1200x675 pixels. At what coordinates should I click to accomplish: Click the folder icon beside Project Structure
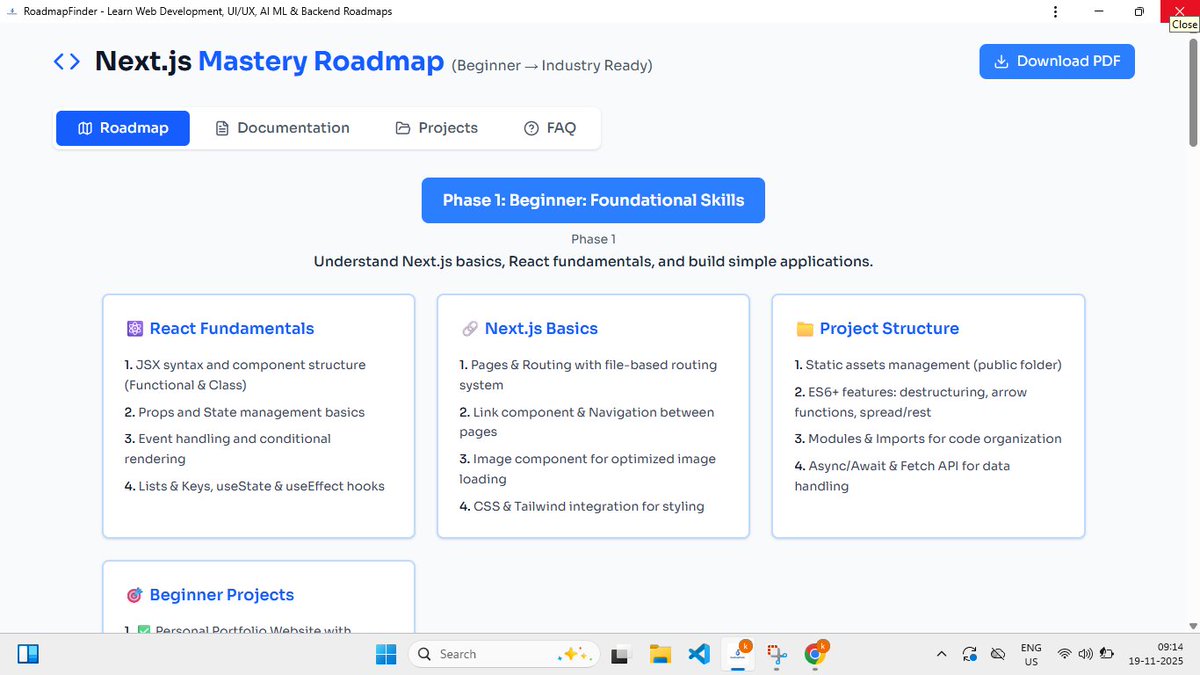(x=804, y=329)
